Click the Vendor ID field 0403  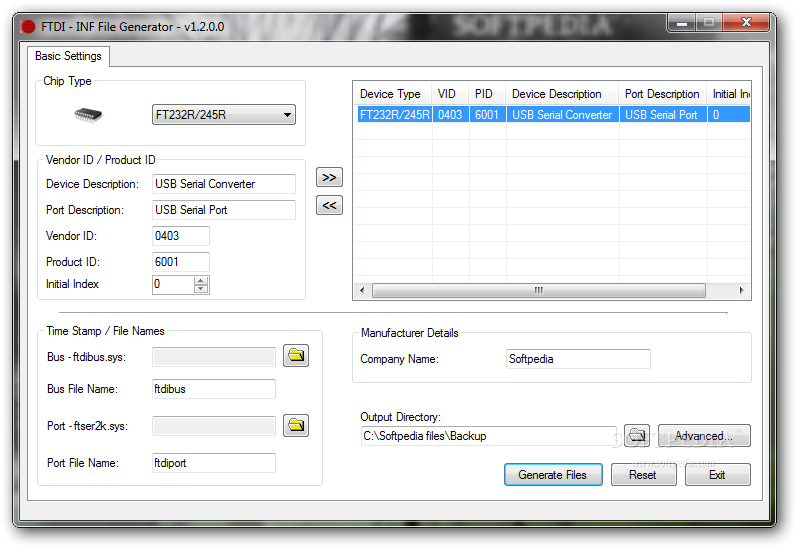(x=180, y=236)
